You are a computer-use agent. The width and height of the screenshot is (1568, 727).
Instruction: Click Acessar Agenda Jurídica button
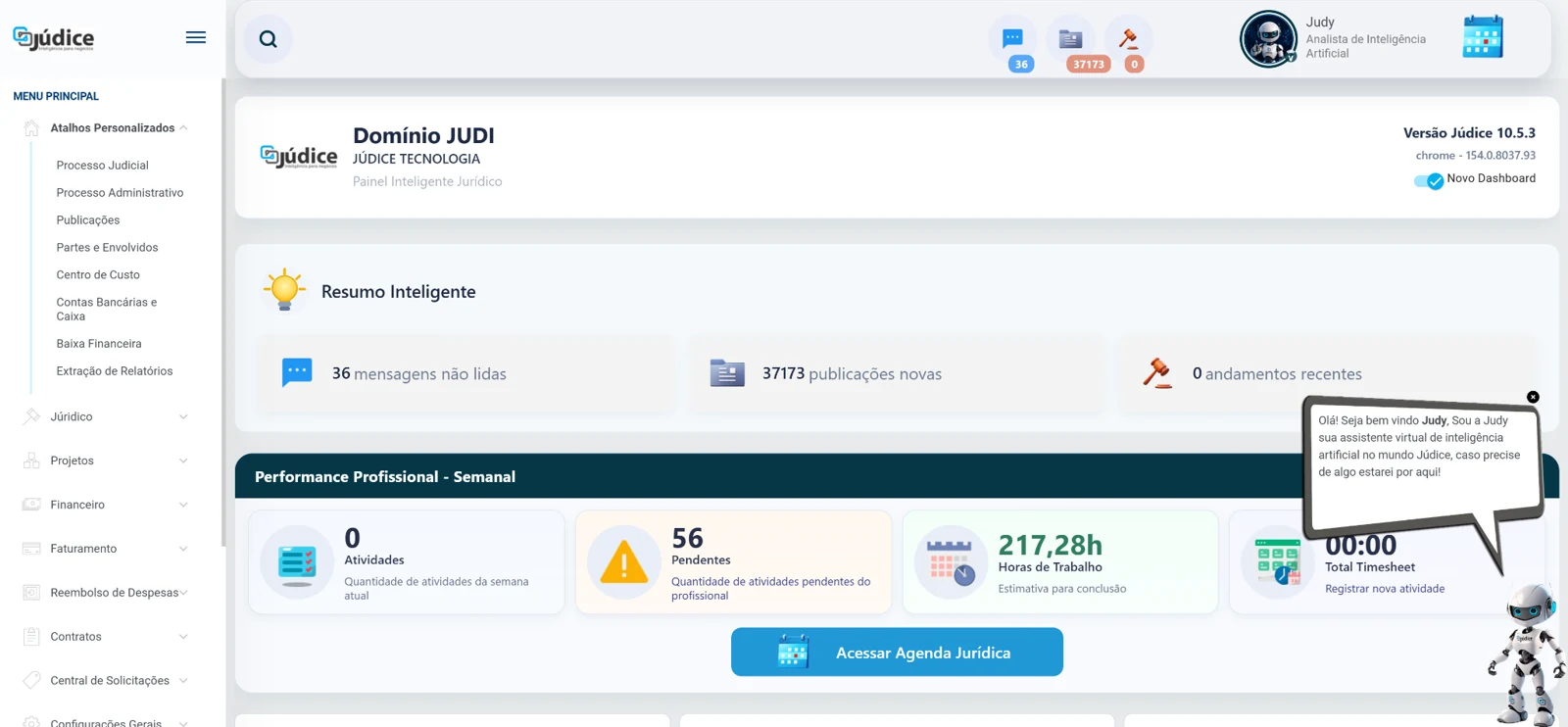(897, 653)
